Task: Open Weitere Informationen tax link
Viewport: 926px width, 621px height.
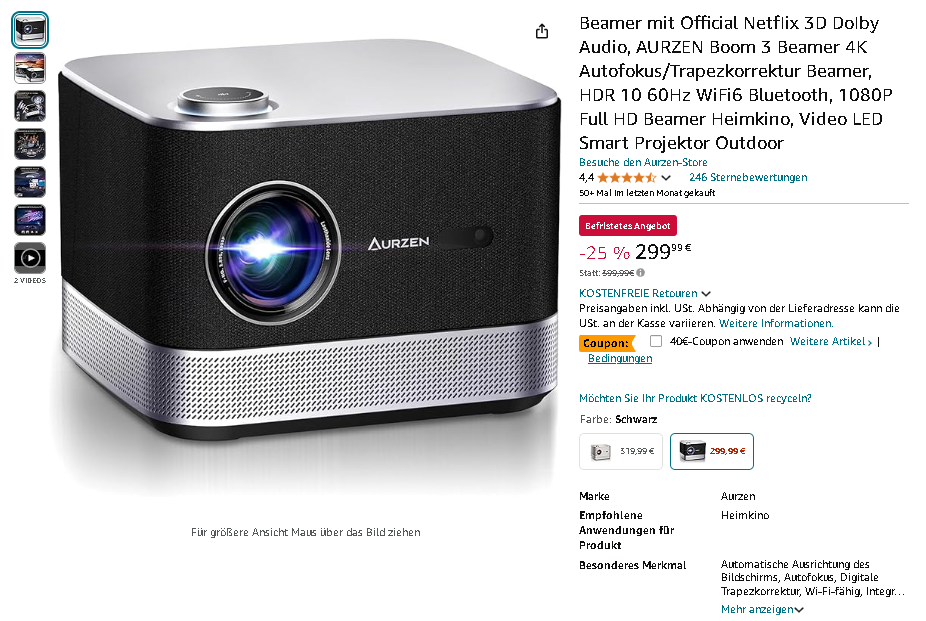Action: 776,323
